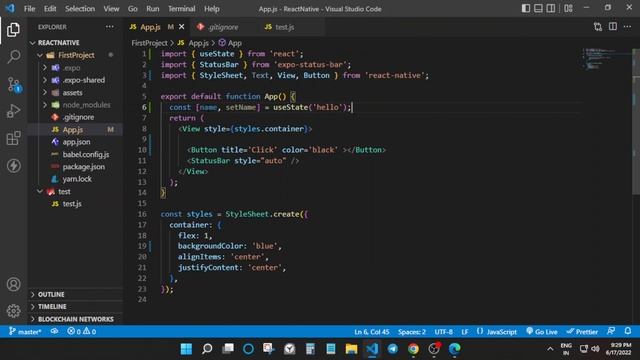Open errors and warnings problems indicator
The width and height of the screenshot is (640, 360).
click(82, 332)
